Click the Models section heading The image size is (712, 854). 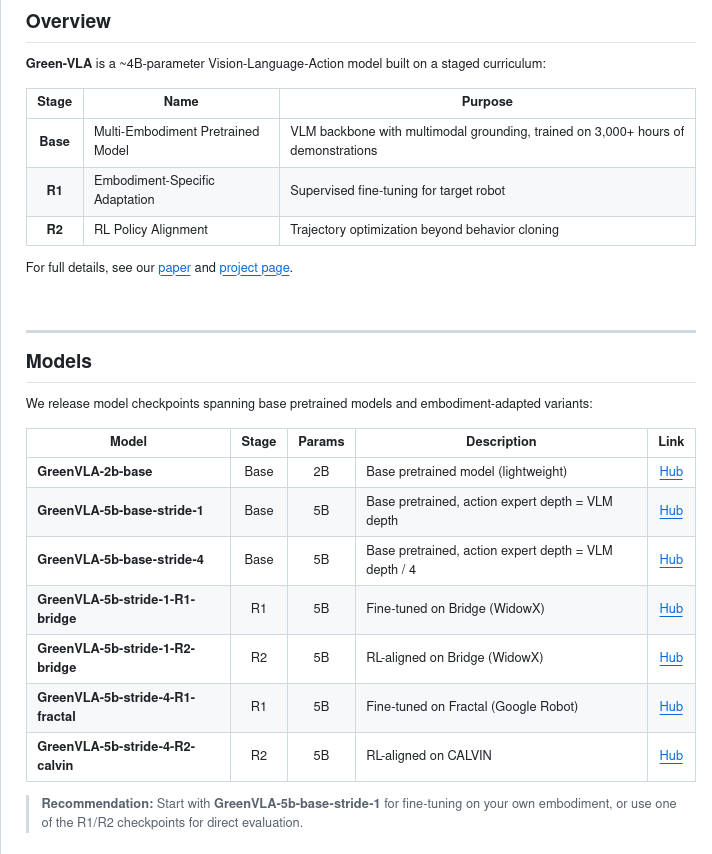[58, 362]
